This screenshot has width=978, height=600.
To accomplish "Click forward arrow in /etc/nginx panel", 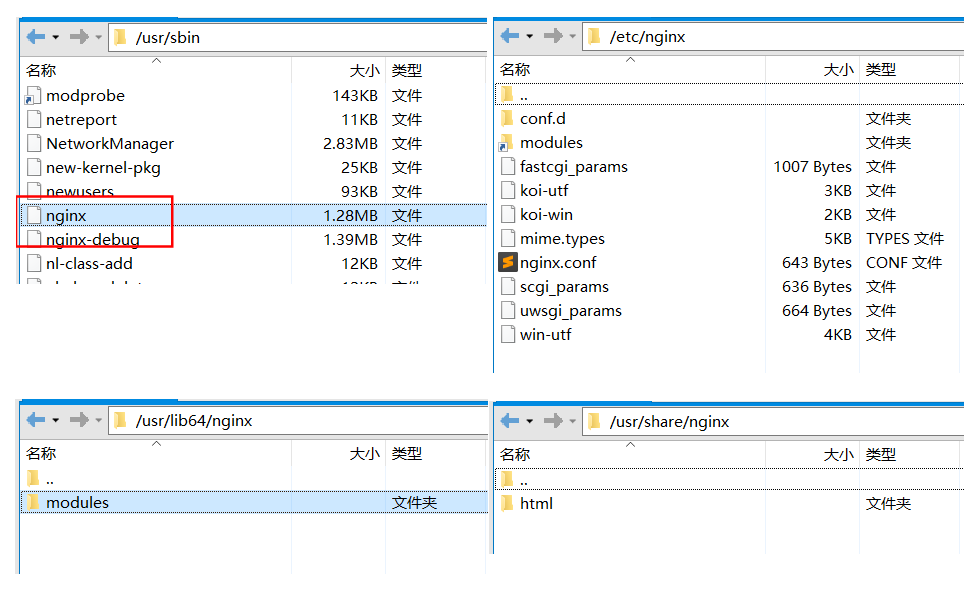I will (x=552, y=36).
